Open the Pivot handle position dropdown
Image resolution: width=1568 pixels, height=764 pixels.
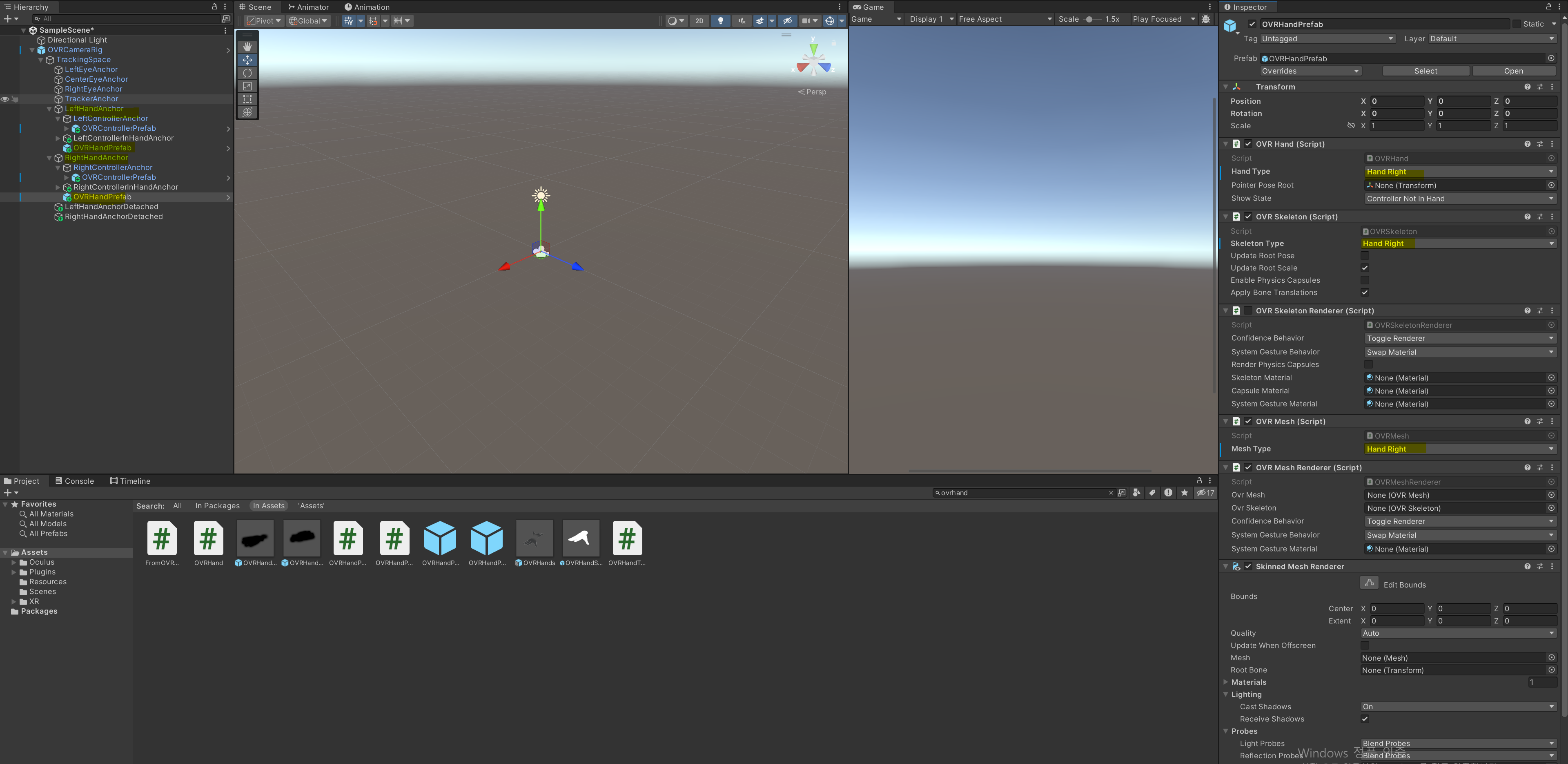click(x=263, y=21)
